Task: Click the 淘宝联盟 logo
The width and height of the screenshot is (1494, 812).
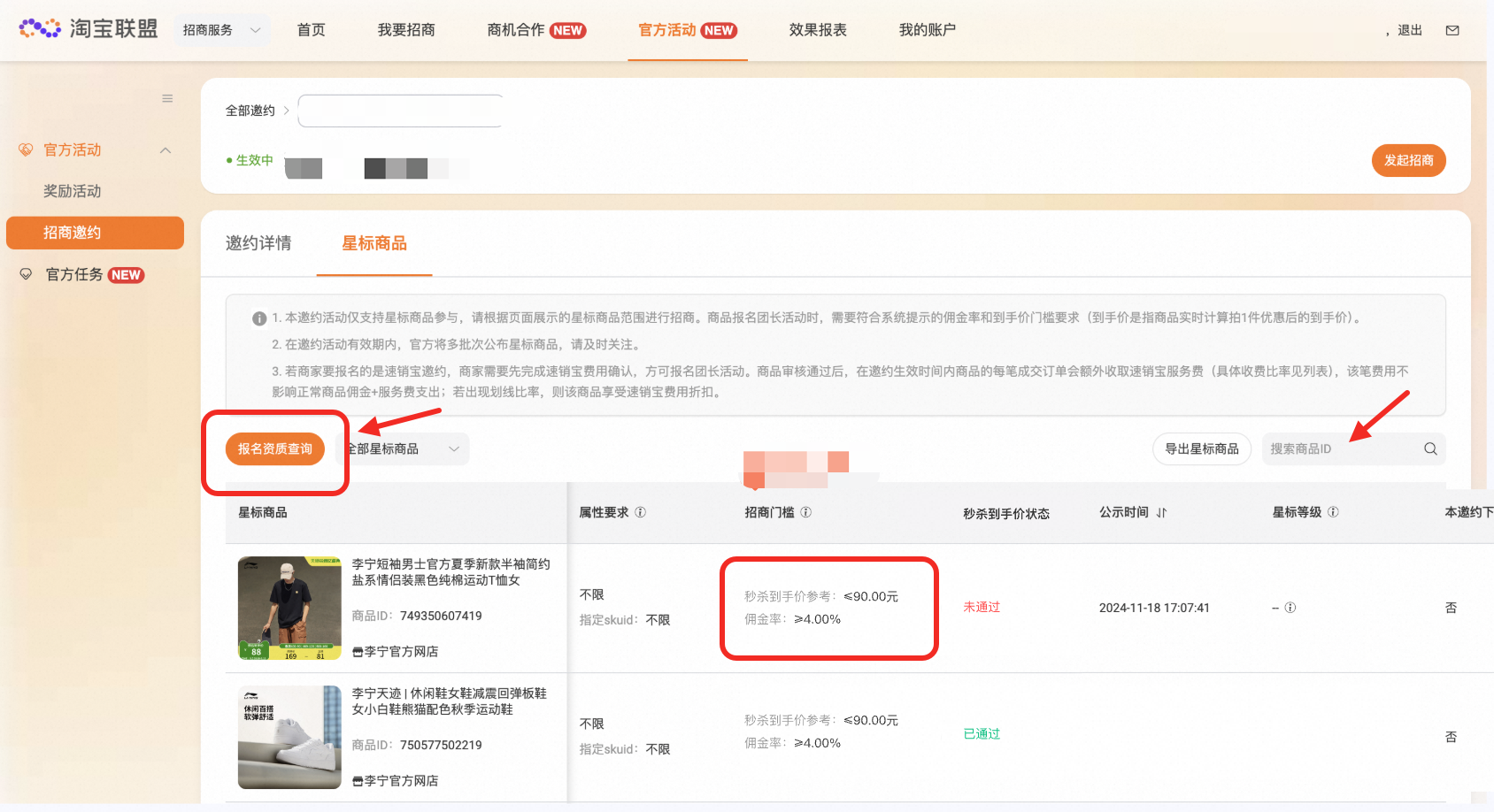Action: pos(89,29)
